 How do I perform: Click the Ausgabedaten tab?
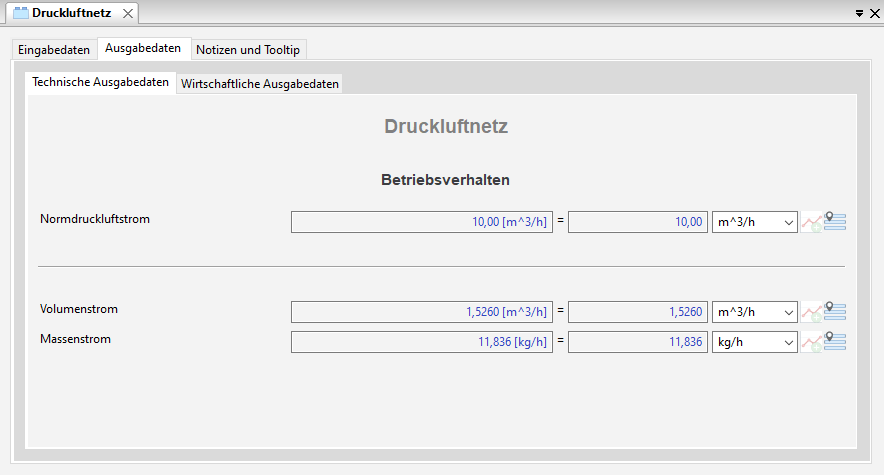143,49
